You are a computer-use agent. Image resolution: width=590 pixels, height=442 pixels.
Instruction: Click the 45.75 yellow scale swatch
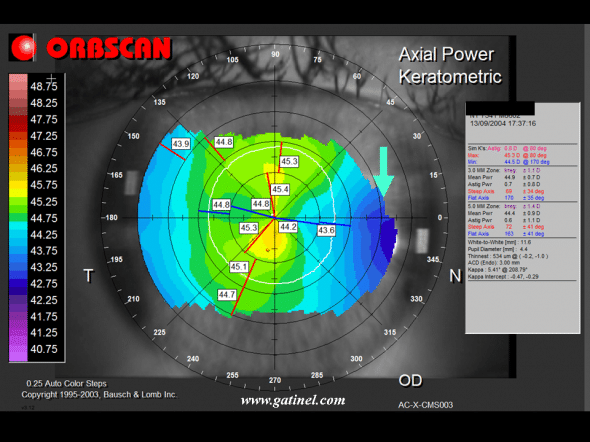pyautogui.click(x=18, y=185)
